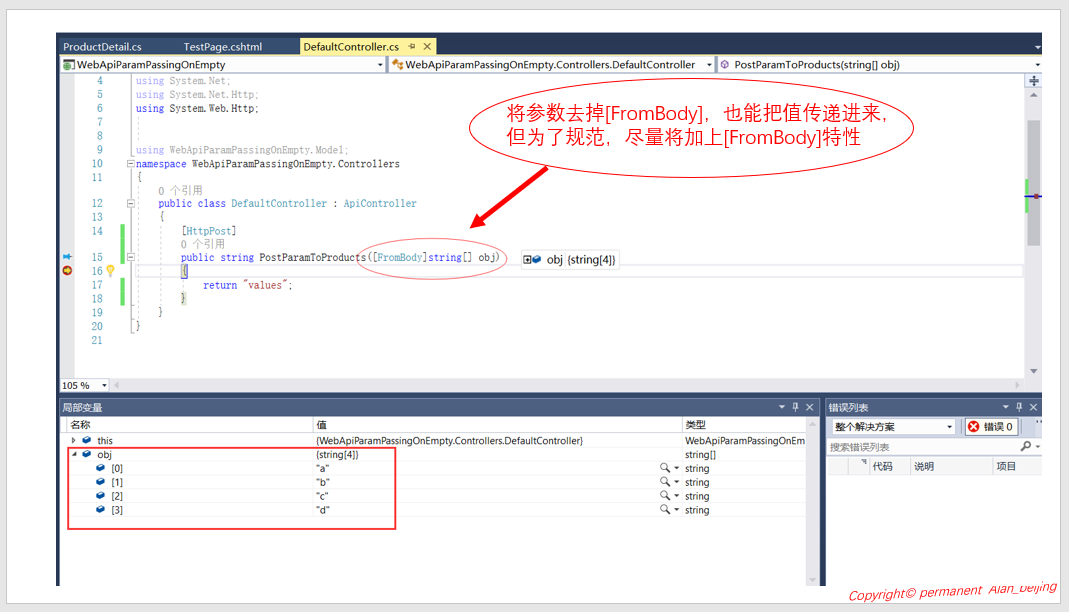Open the 局部变量 panel options dropdown
The image size is (1069, 612).
pos(782,407)
